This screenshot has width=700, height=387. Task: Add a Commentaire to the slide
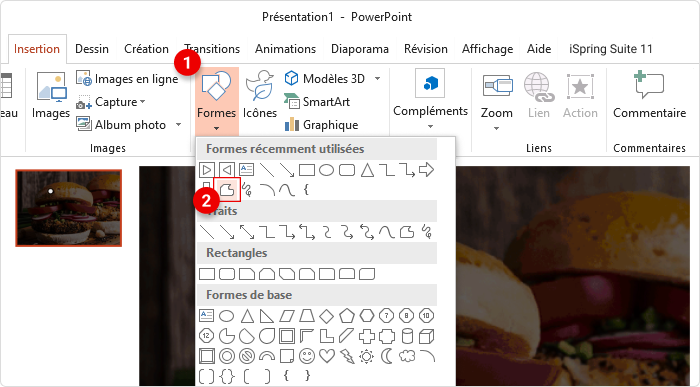click(x=650, y=95)
